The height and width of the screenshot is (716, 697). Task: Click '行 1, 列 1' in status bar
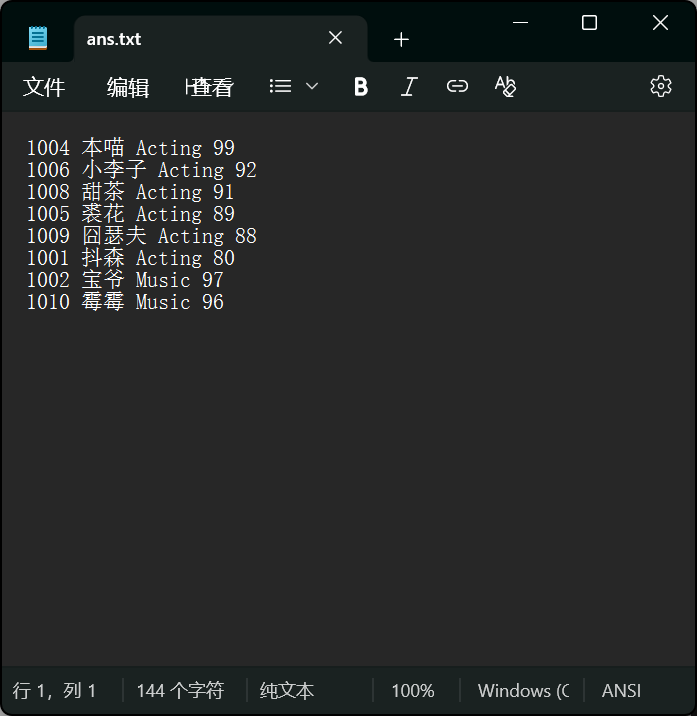pos(54,690)
